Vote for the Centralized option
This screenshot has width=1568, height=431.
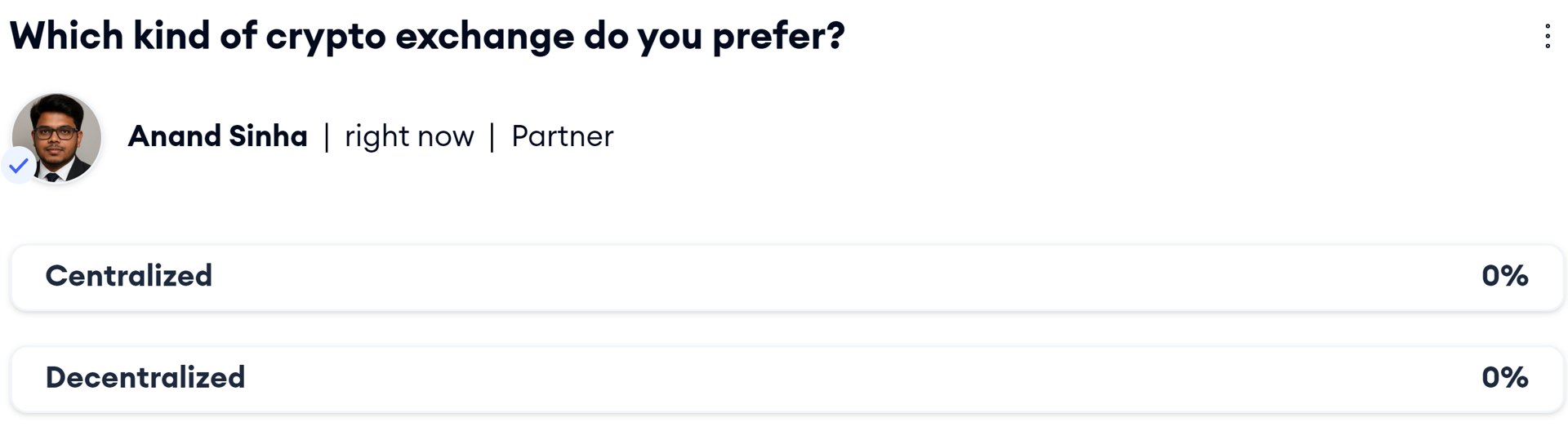[x=786, y=278]
